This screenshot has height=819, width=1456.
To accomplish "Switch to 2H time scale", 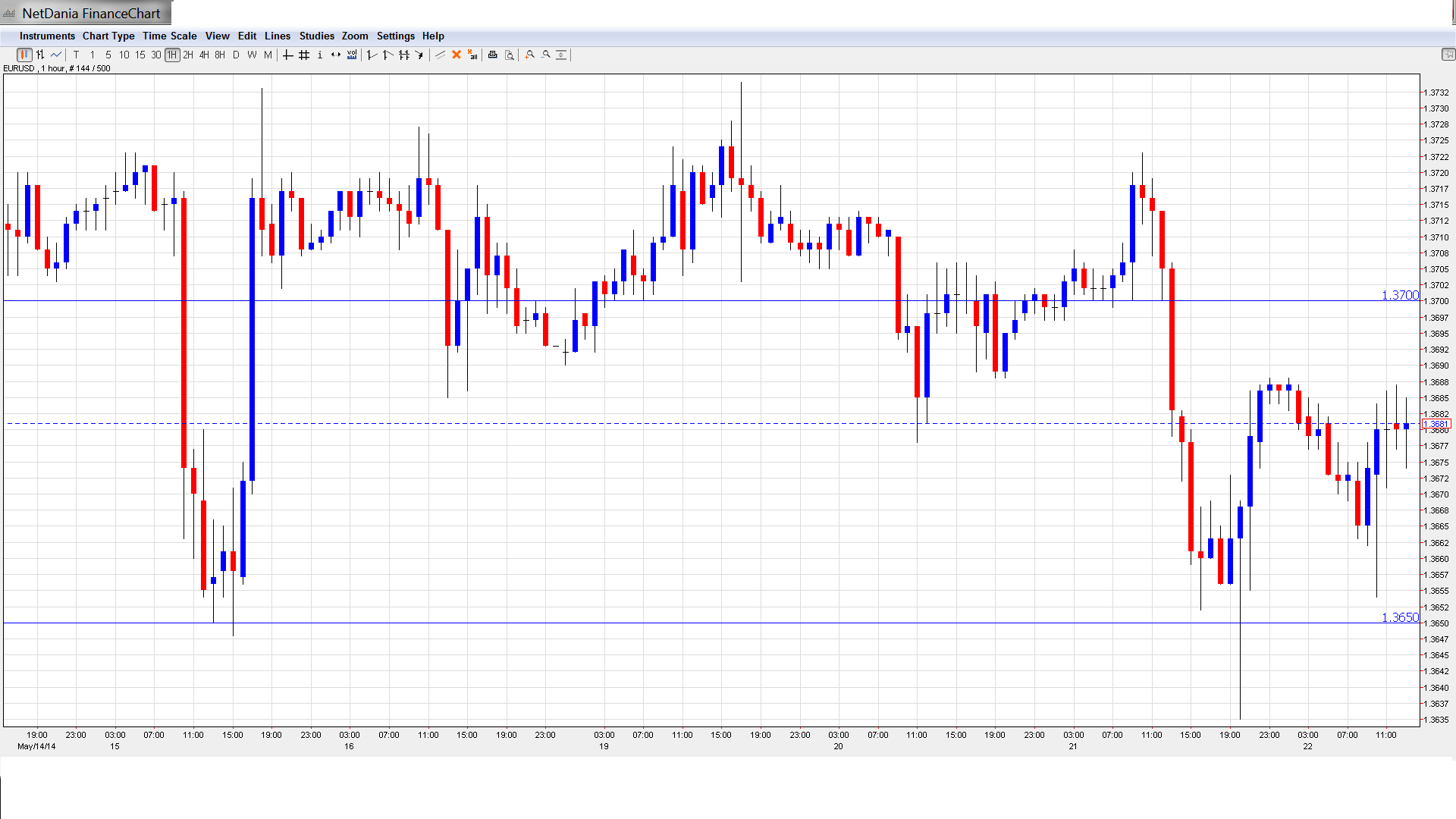I will click(188, 55).
